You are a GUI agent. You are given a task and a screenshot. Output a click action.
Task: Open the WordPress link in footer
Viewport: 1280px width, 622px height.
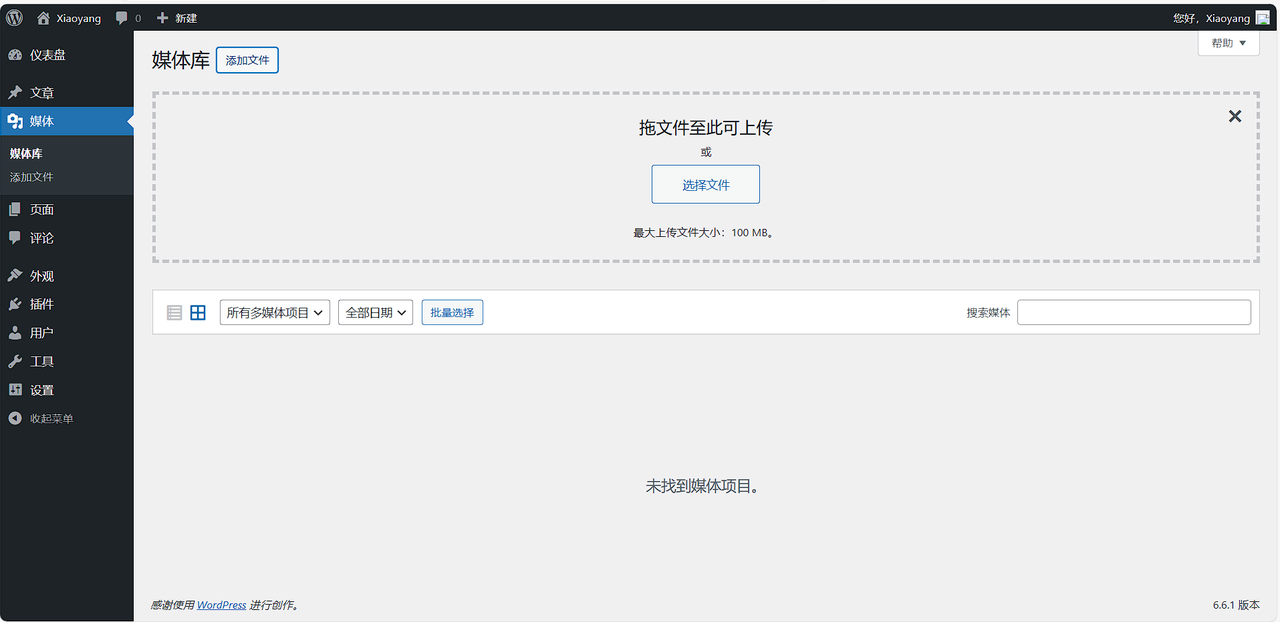tap(221, 605)
